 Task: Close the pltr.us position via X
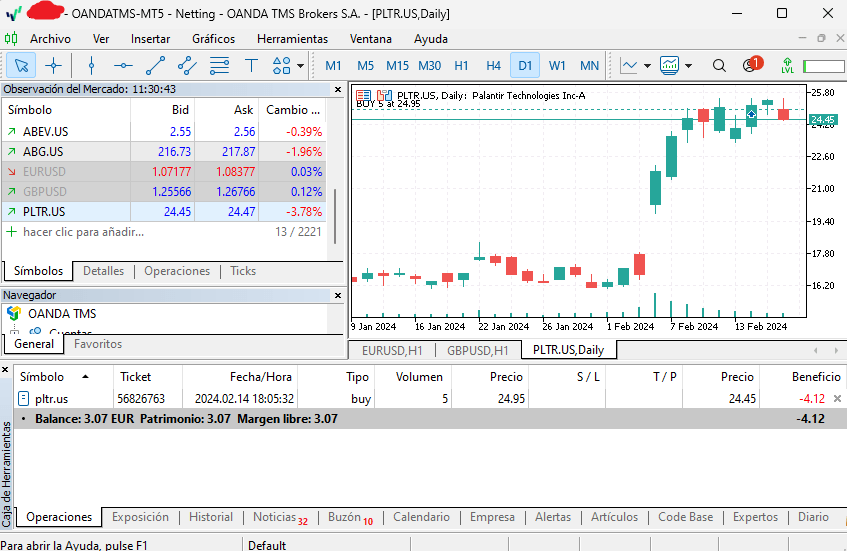click(x=837, y=399)
